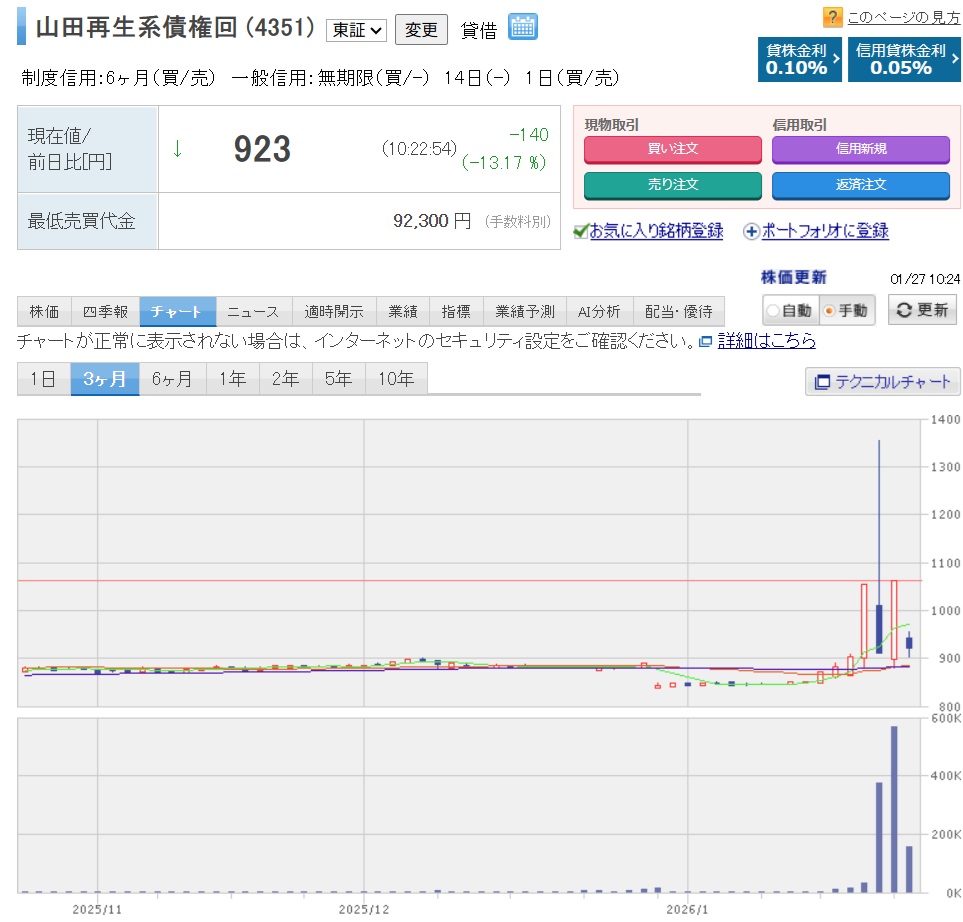Select the 自動 price update radio button
Screen dimensions: 963x922
[x=773, y=311]
